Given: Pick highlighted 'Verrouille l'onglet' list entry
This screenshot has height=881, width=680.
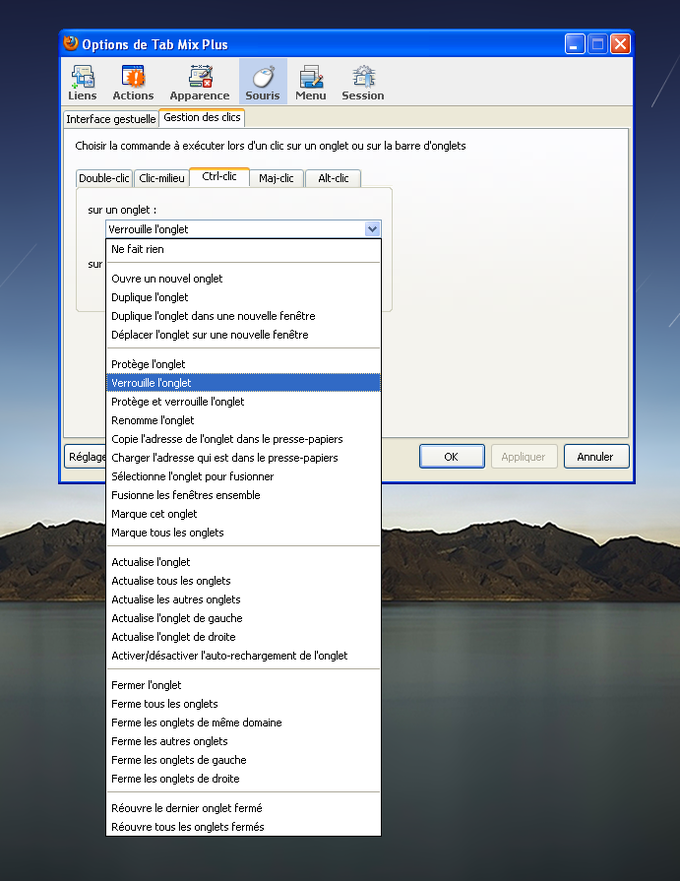Looking at the screenshot, I should click(243, 383).
